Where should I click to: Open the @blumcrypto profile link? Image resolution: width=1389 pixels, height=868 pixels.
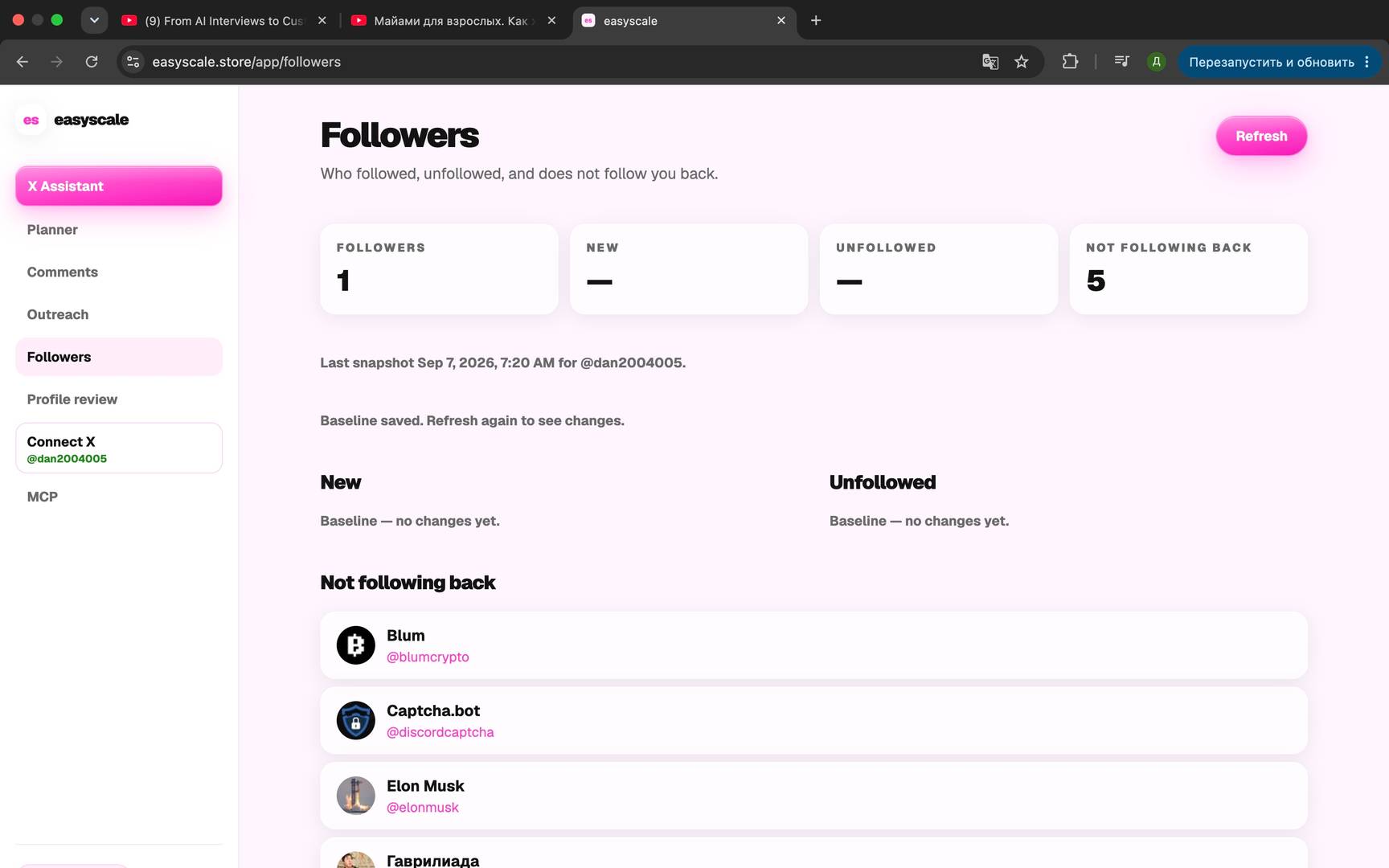[x=428, y=657]
